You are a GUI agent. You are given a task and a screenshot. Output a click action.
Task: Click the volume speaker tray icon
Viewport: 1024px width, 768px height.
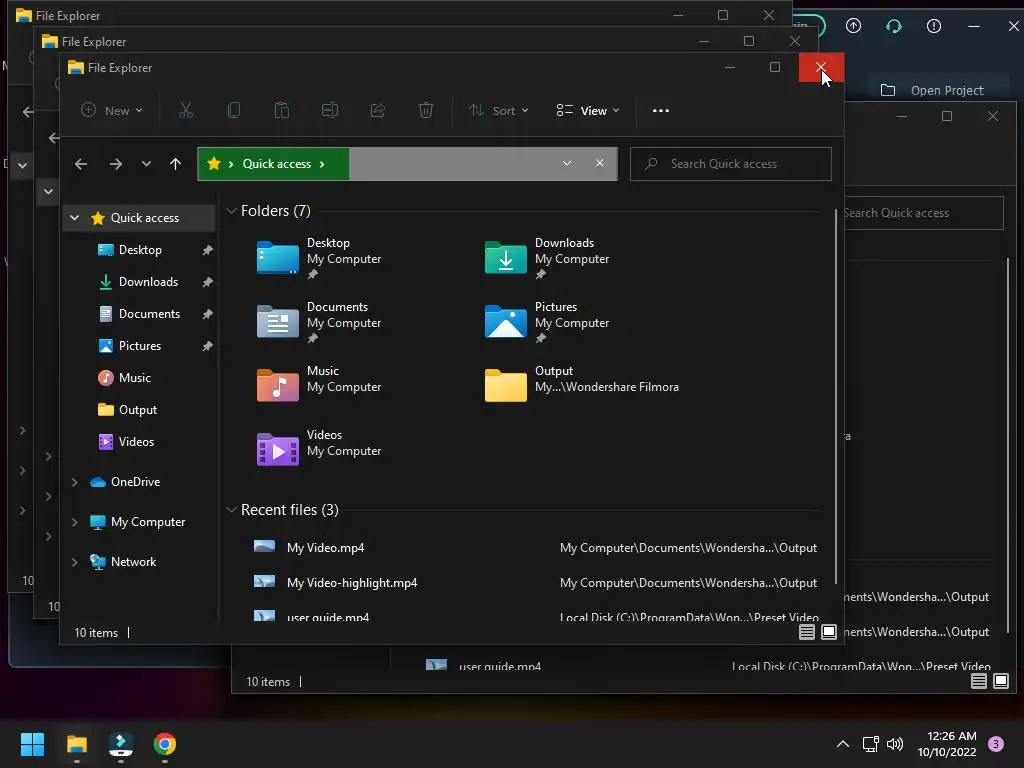coord(895,744)
